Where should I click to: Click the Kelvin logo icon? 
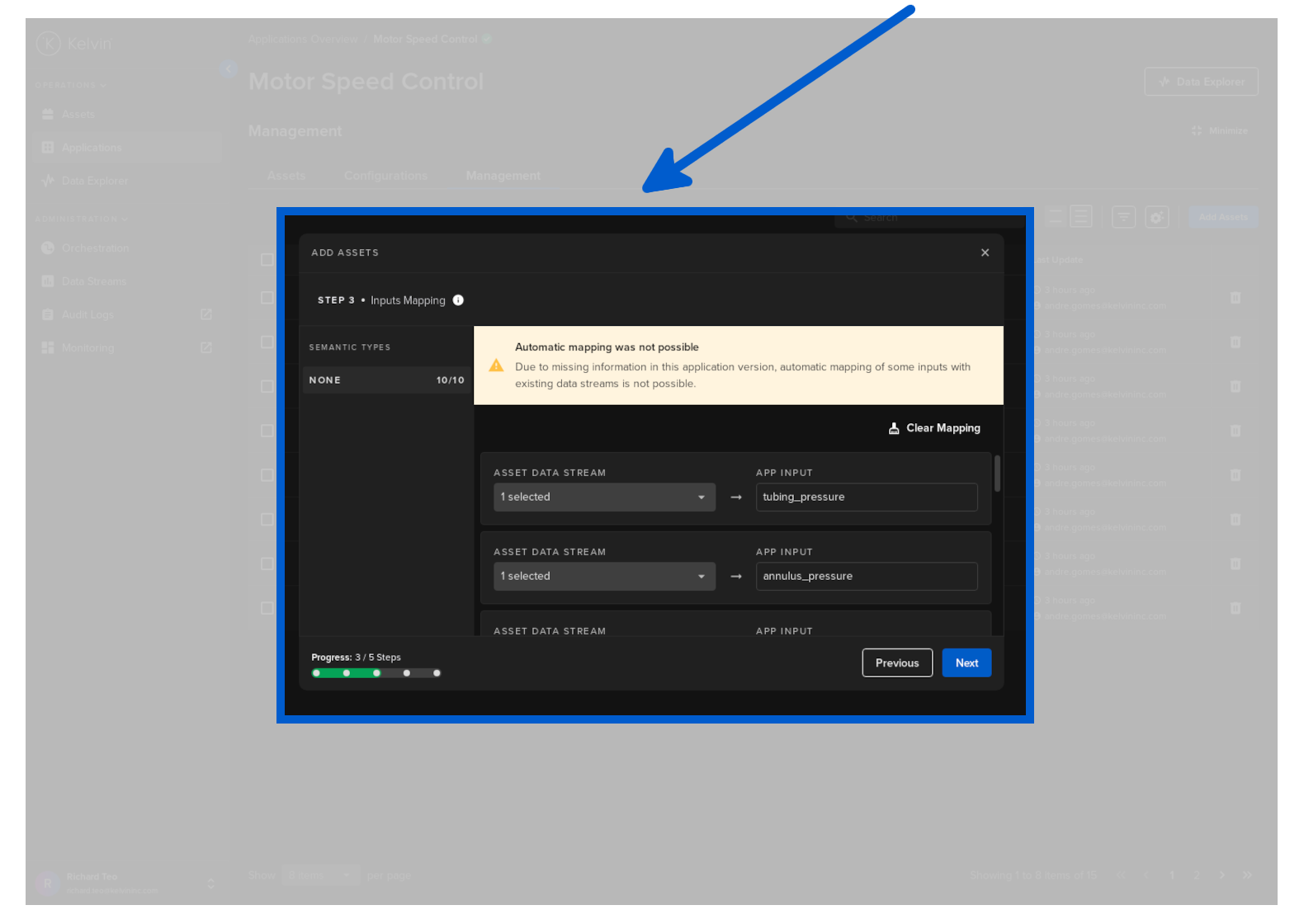tap(49, 43)
